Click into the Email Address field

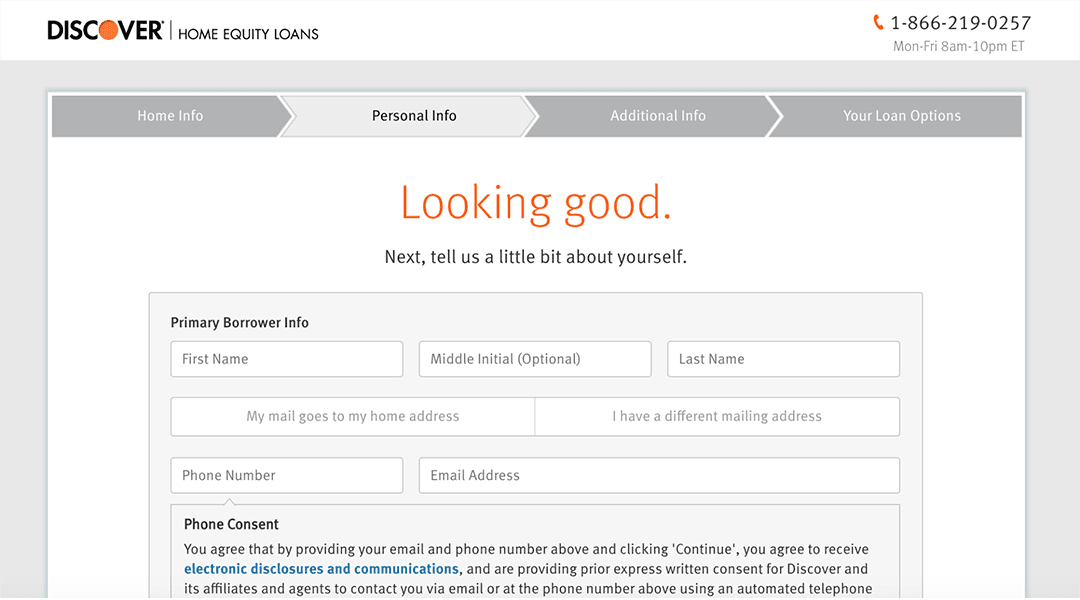(659, 476)
